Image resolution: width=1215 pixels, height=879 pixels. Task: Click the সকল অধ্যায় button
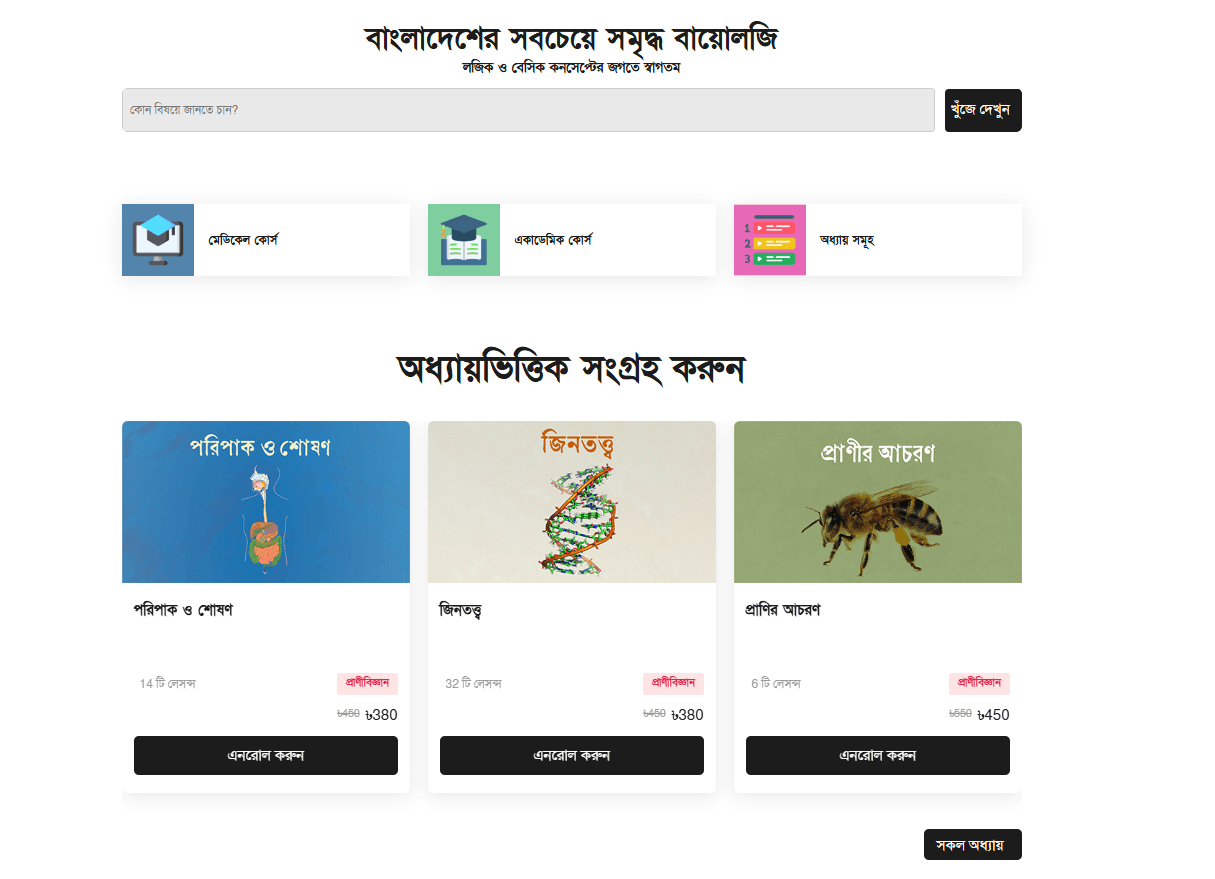[973, 845]
